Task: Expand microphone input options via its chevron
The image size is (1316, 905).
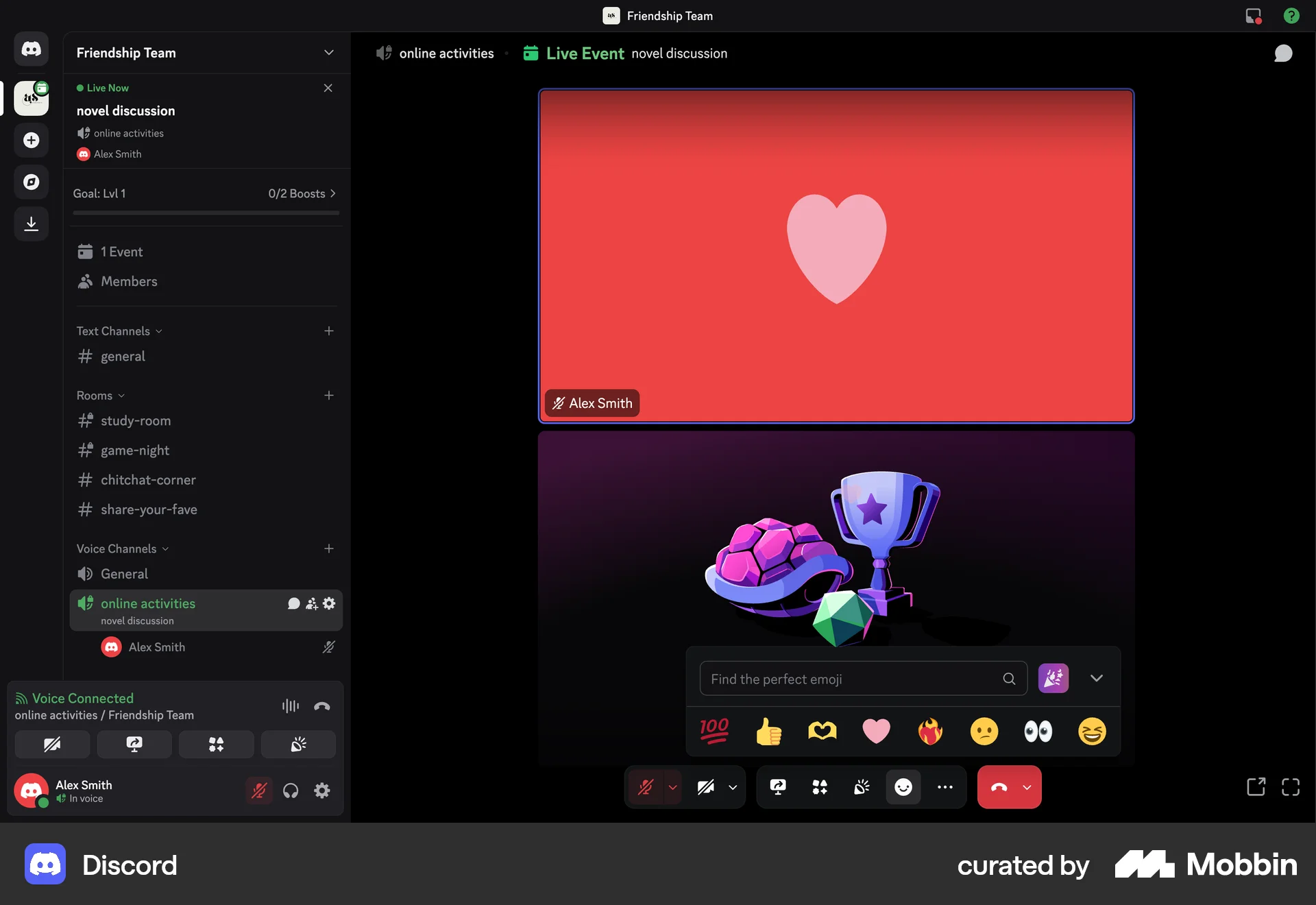Action: tap(672, 786)
